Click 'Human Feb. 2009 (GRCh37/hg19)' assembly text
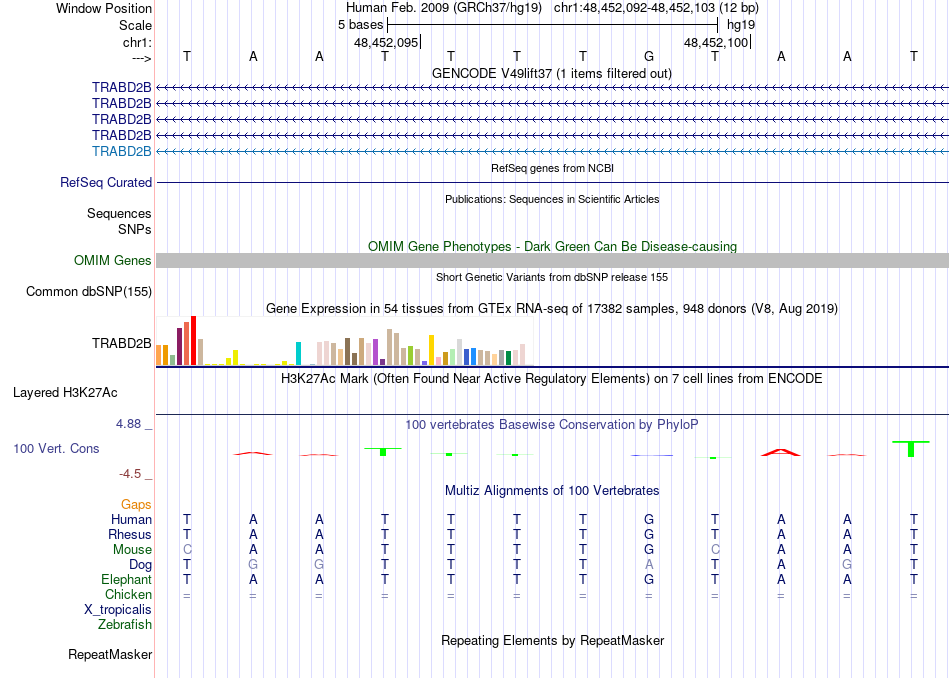This screenshot has height=678, width=950. (x=443, y=8)
